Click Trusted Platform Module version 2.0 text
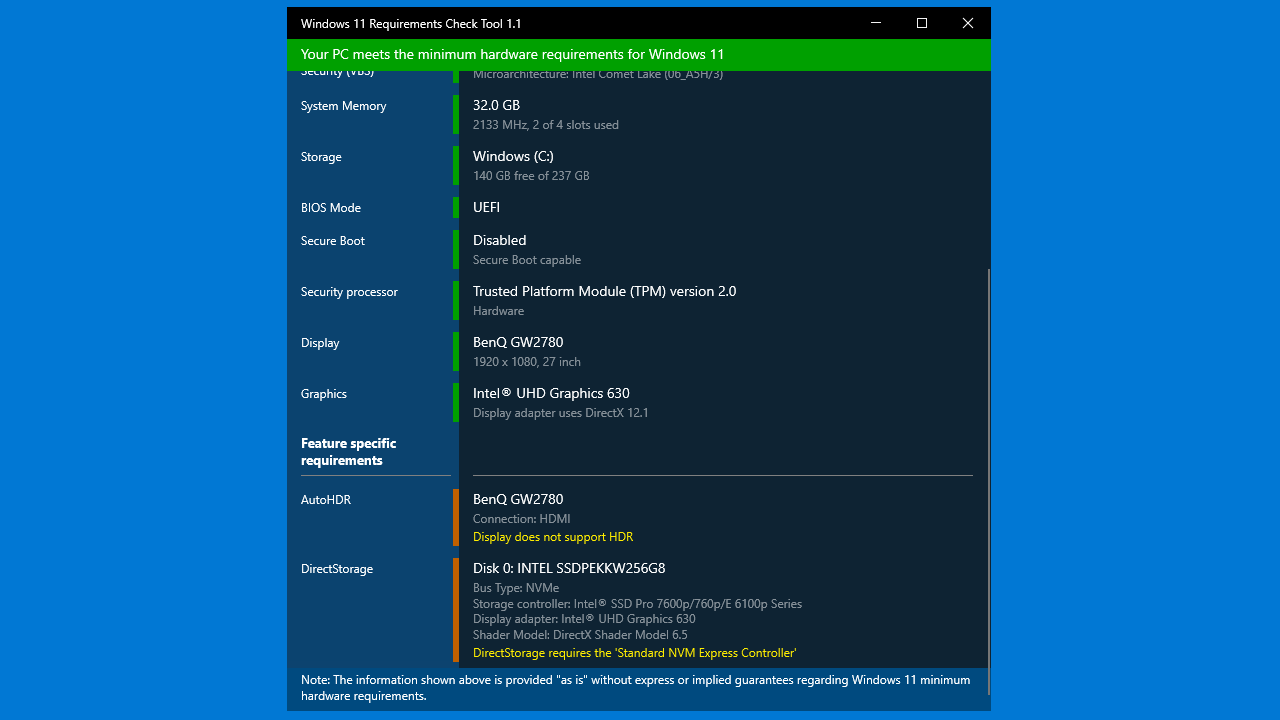This screenshot has width=1280, height=720. [x=604, y=291]
